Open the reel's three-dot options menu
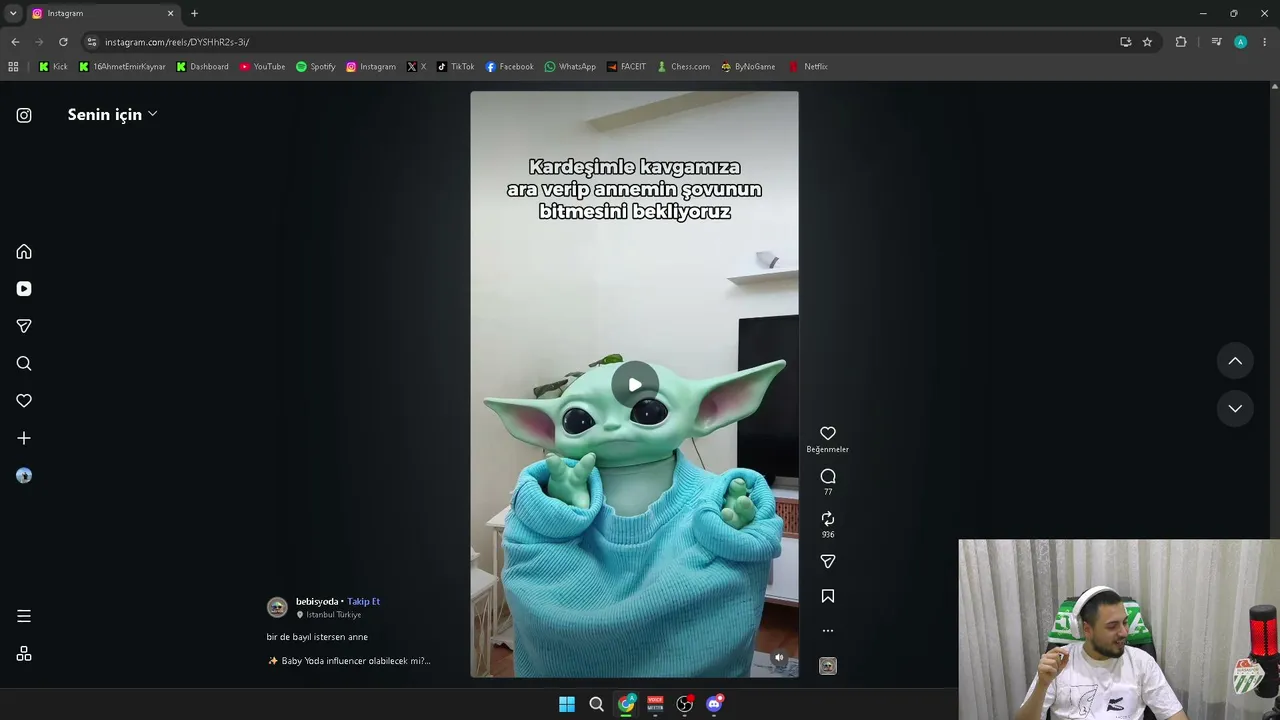The height and width of the screenshot is (720, 1280). click(828, 631)
